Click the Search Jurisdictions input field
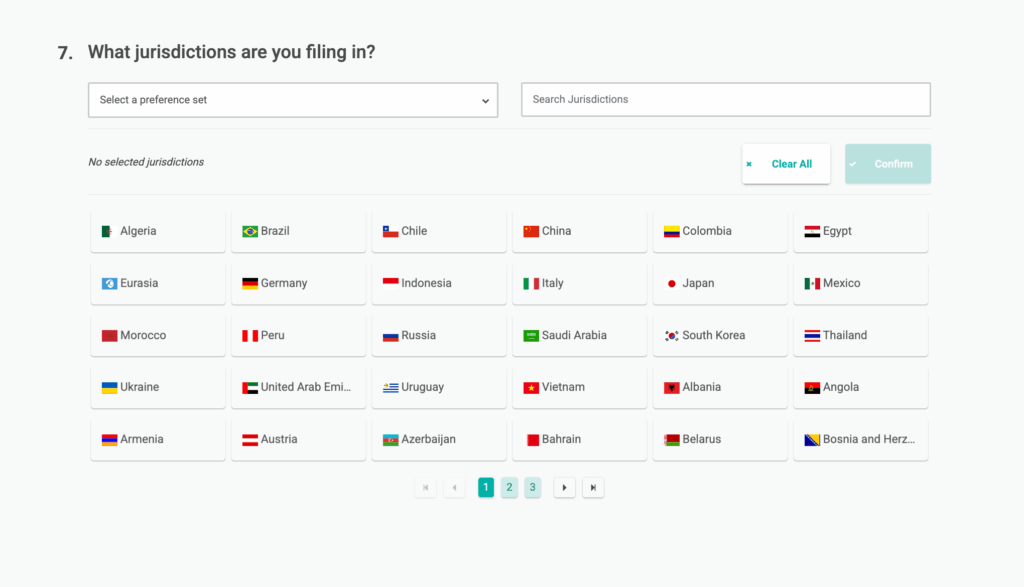The height and width of the screenshot is (587, 1024). pos(725,99)
